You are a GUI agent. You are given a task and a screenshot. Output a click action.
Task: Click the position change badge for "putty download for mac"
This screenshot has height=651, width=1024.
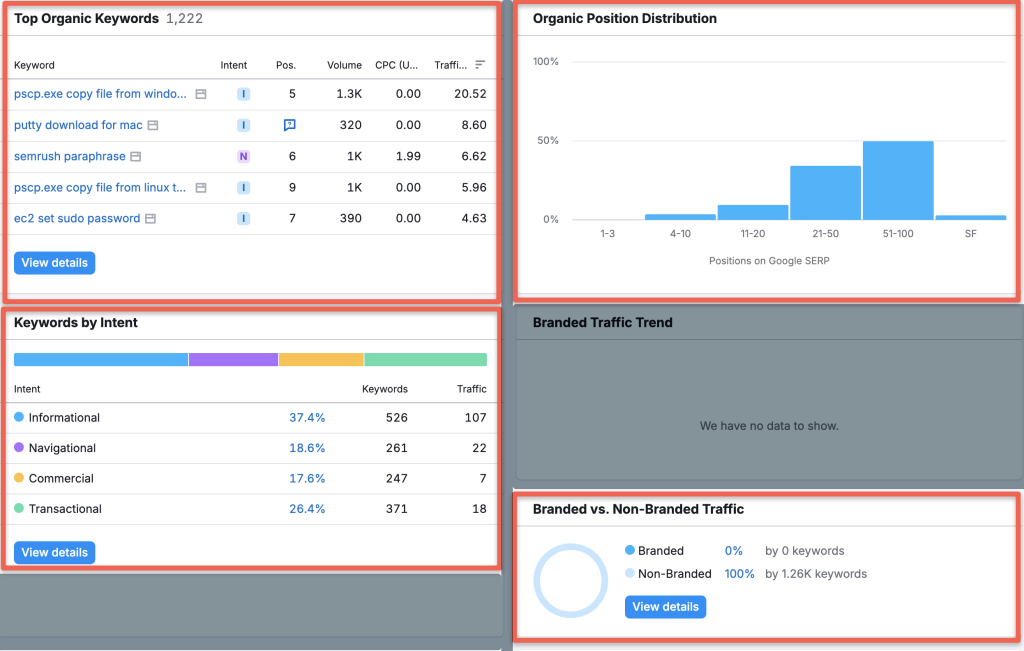288,125
